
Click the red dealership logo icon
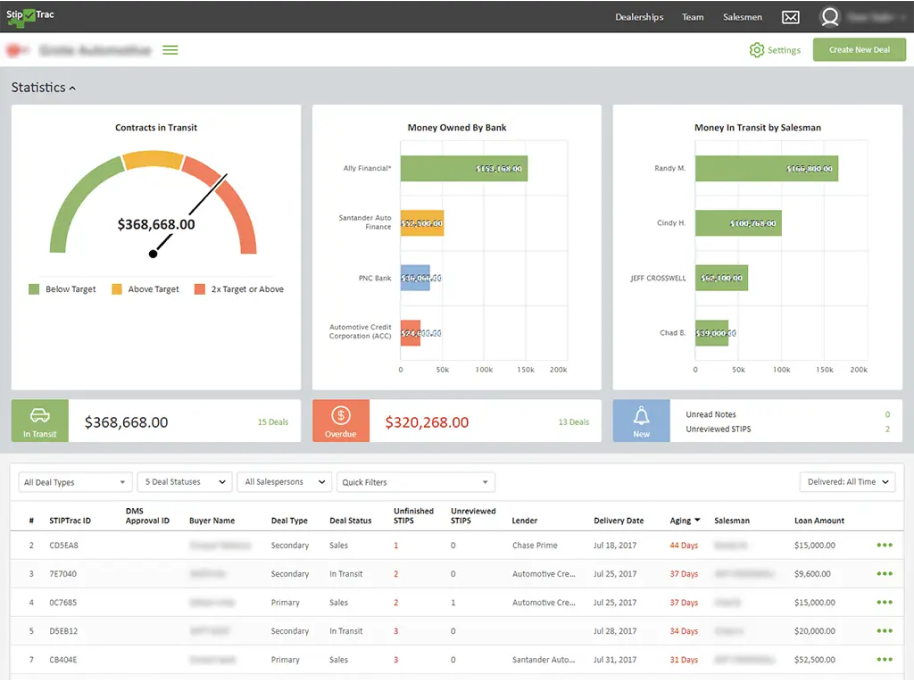tap(16, 50)
